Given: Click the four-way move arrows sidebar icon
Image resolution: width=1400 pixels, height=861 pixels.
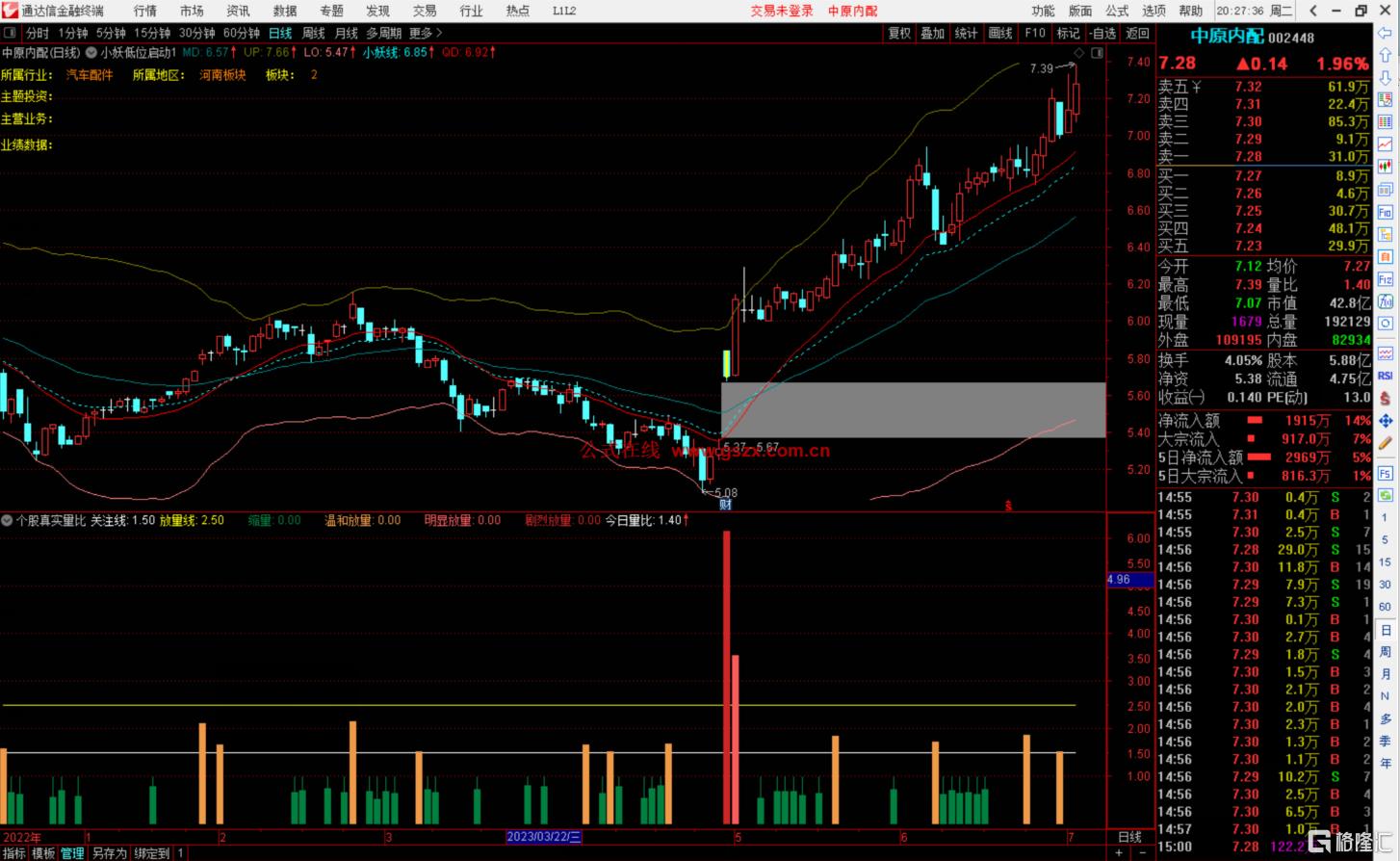Looking at the screenshot, I should (x=1386, y=421).
